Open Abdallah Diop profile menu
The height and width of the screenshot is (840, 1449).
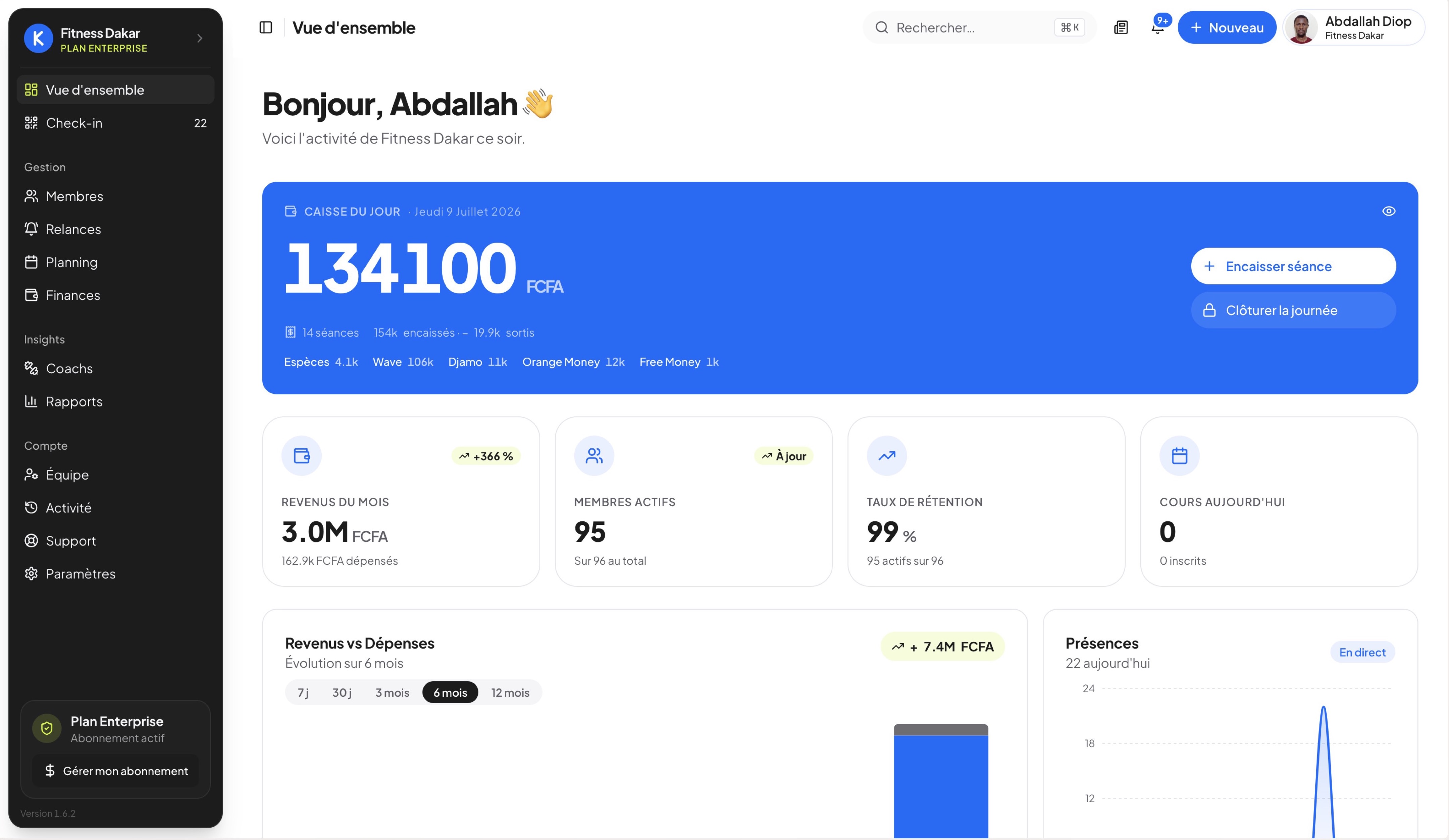pos(1353,27)
